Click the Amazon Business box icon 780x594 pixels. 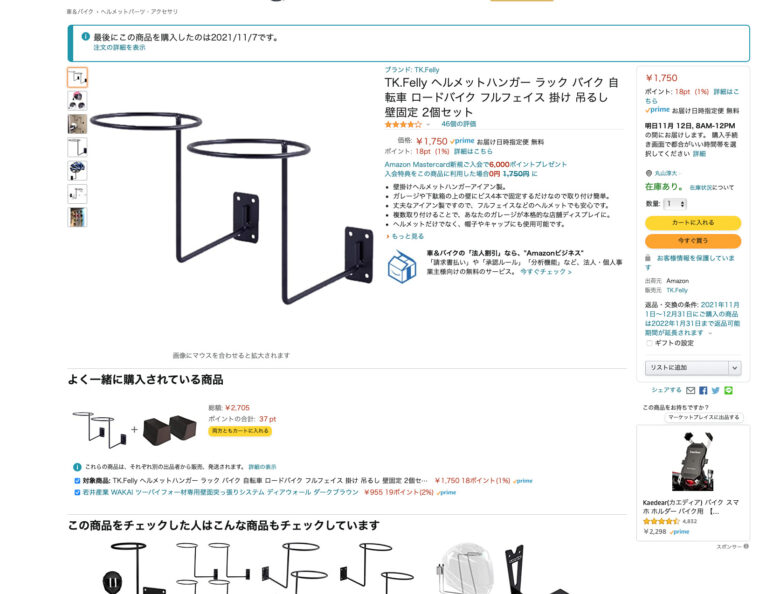pos(402,267)
